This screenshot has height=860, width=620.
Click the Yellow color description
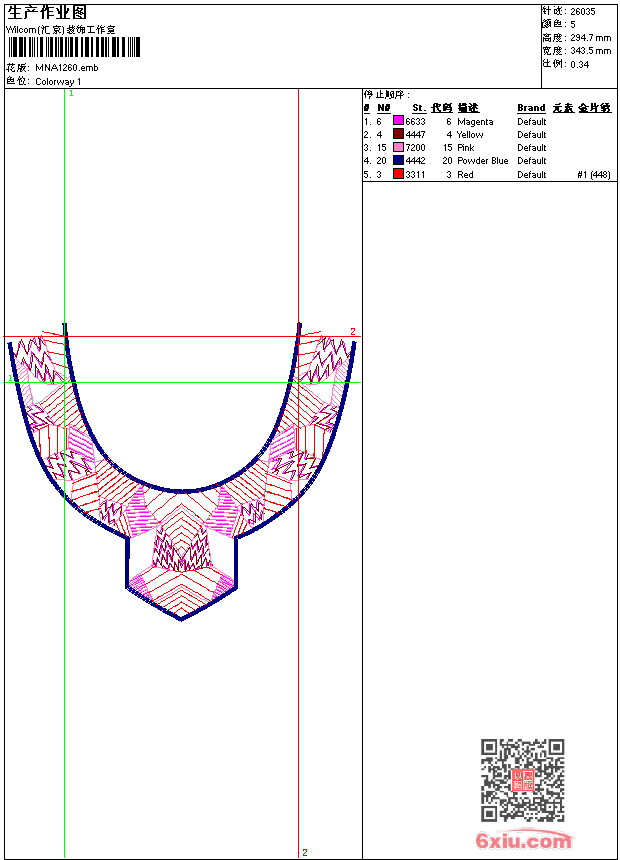[470, 135]
